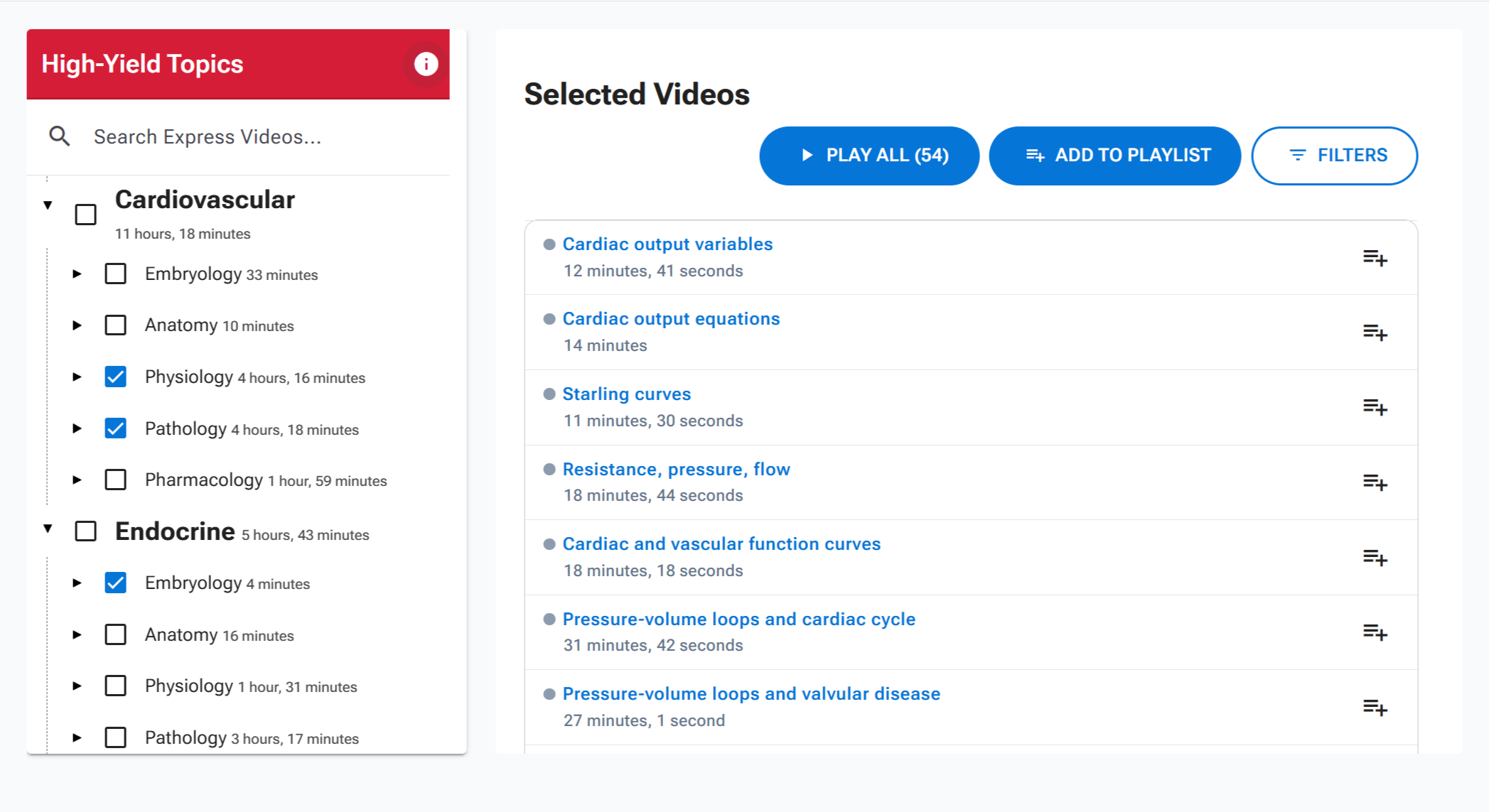The image size is (1489, 812).
Task: Expand Physiology 4 hours, 16 minutes arrow
Action: 77,377
